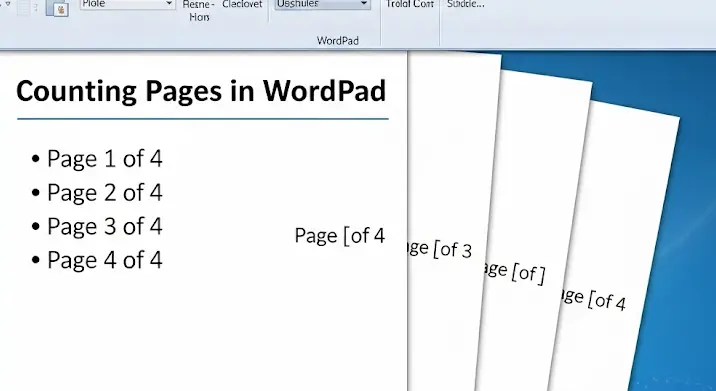This screenshot has height=391, width=716.
Task: Click the 'Claclovet' ribbon button
Action: (x=242, y=4)
